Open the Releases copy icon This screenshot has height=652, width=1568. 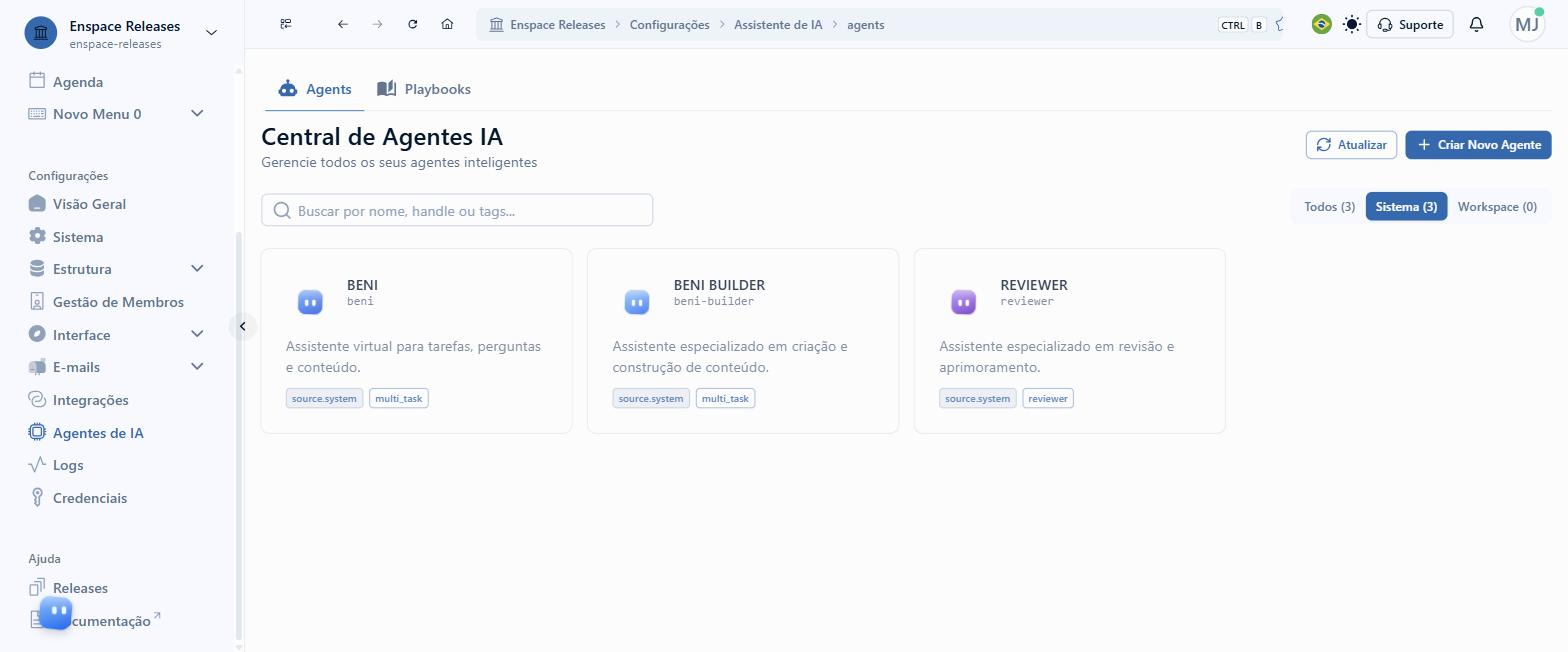(x=37, y=587)
